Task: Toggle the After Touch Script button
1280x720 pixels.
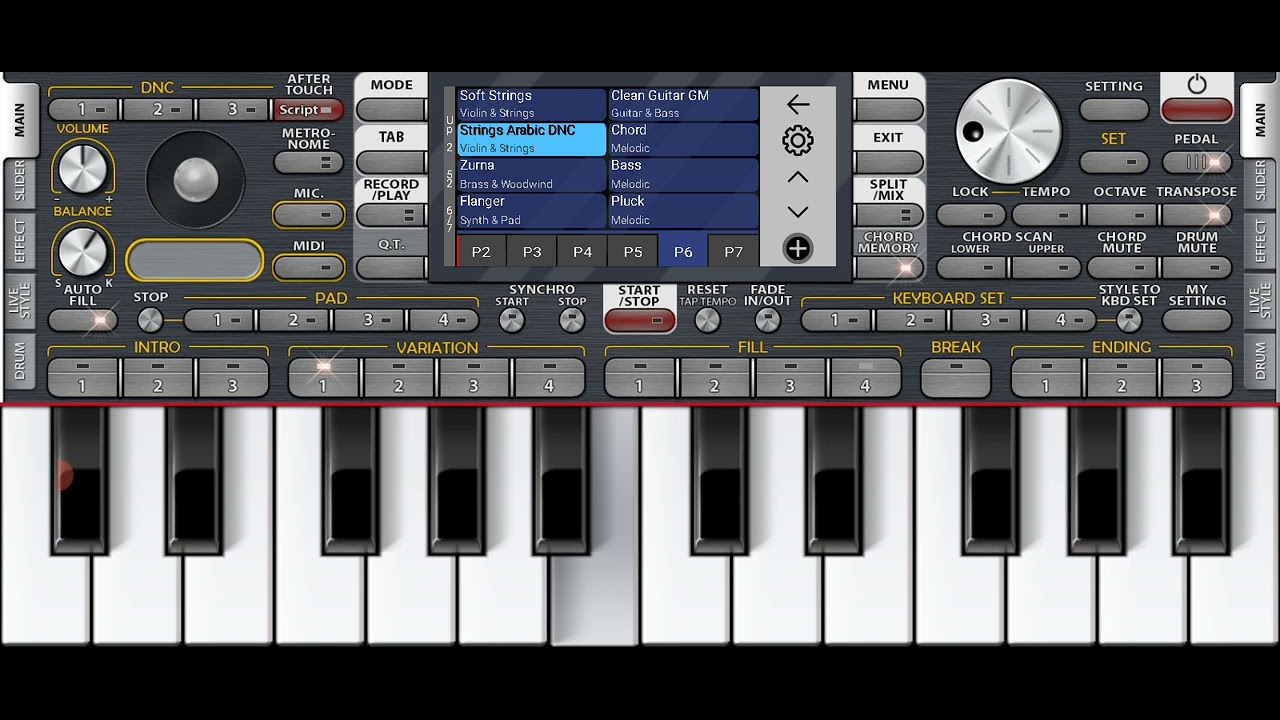Action: 309,110
